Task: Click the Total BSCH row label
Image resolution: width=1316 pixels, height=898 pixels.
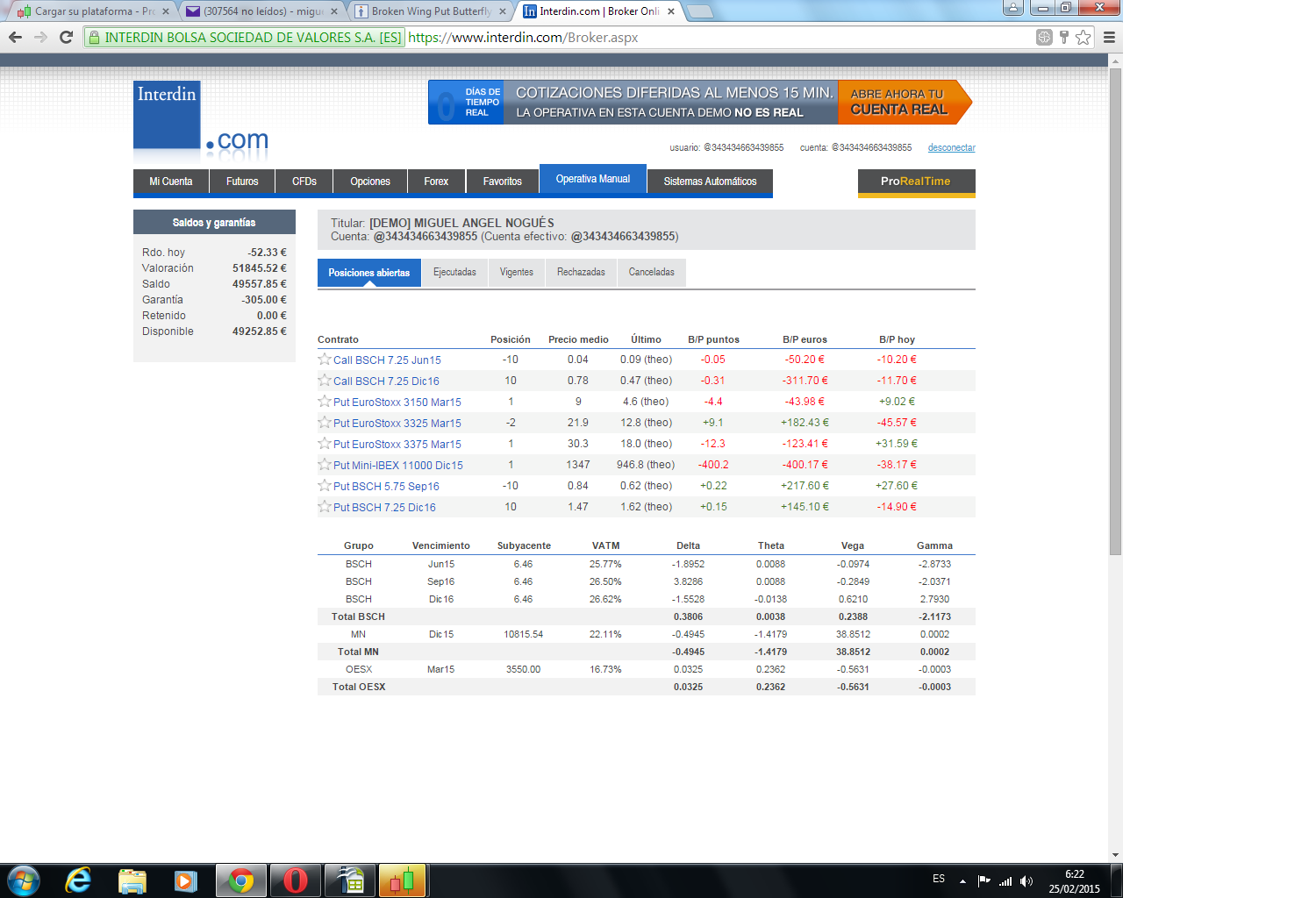Action: click(358, 616)
